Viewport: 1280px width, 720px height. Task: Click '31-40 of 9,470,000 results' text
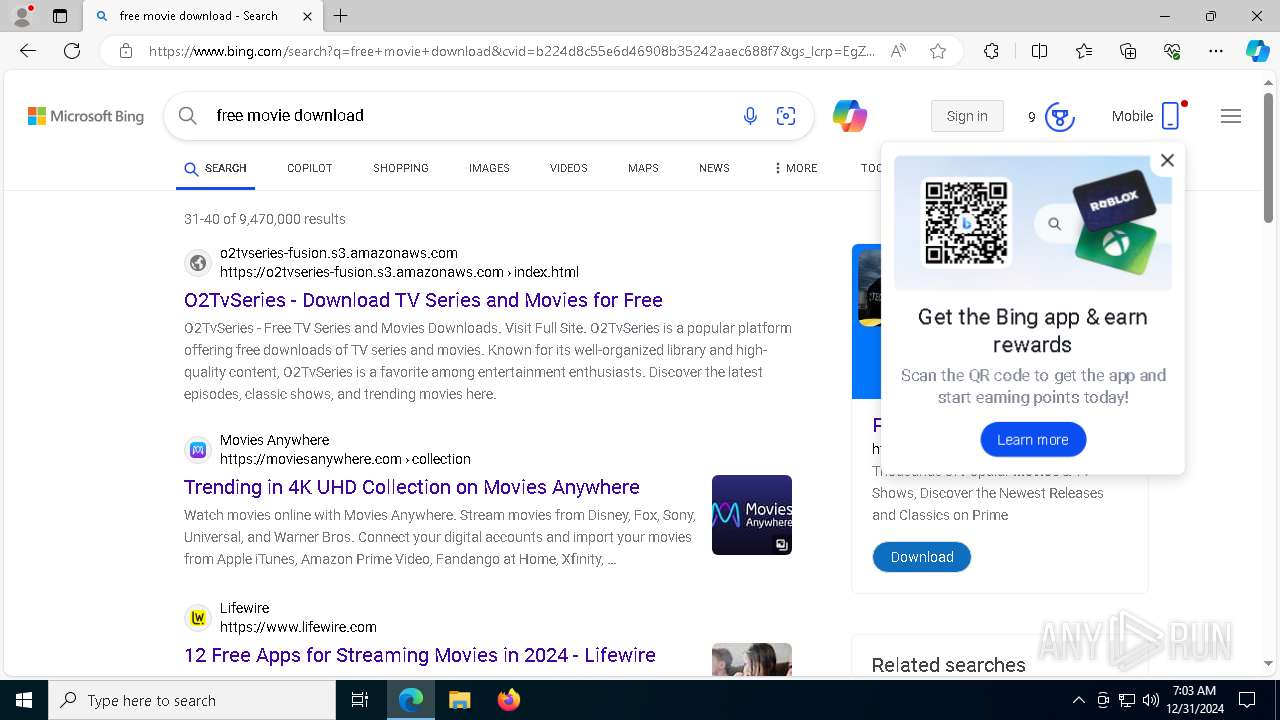tap(265, 219)
